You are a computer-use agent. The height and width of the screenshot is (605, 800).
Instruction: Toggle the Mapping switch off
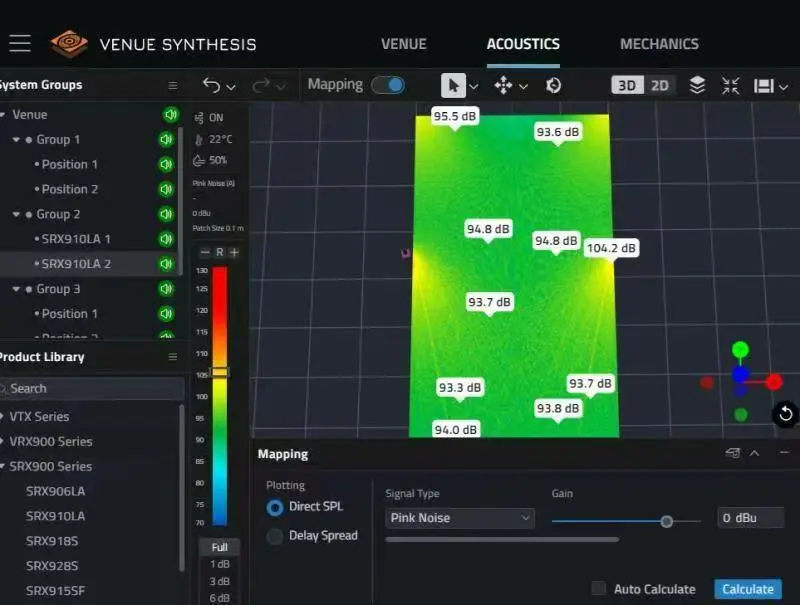(387, 85)
